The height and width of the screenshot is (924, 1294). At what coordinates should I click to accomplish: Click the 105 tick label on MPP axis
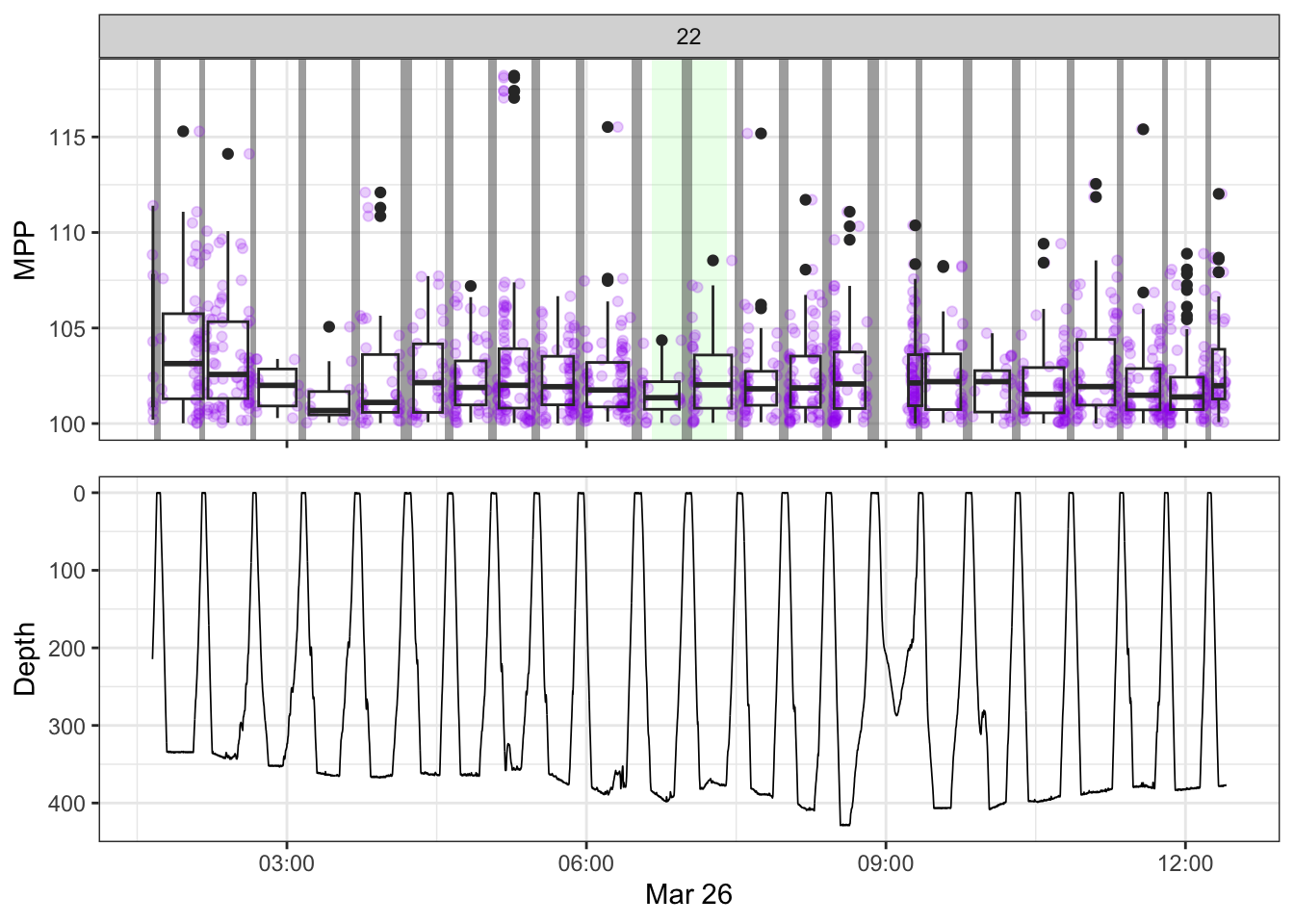tap(67, 328)
